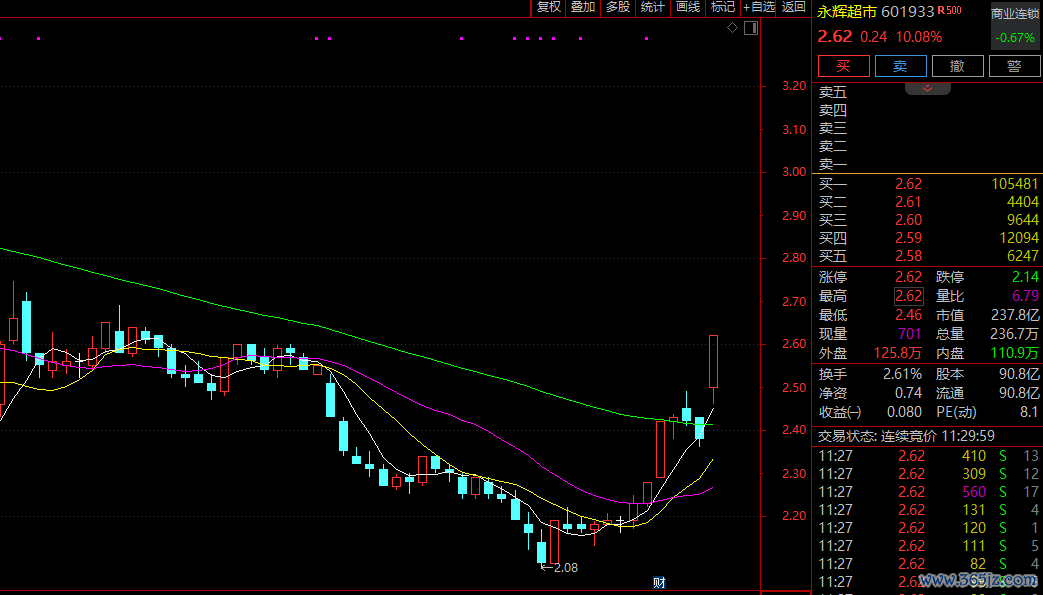Click the 外盘 value 125.8万
Viewport: 1043px width, 595px height.
[x=898, y=353]
